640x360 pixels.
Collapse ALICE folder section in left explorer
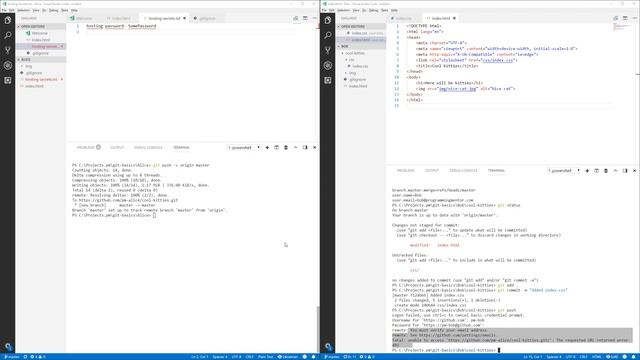tap(41, 60)
